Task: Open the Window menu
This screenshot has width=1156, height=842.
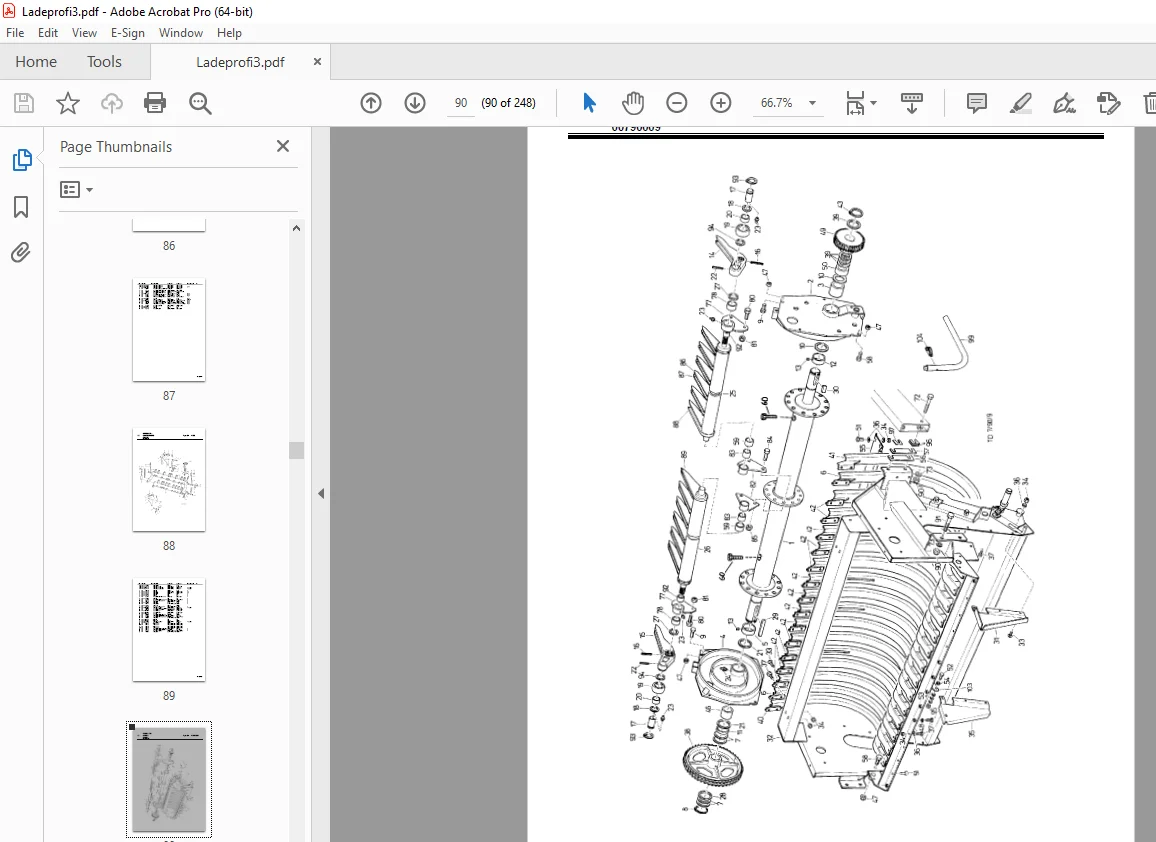Action: pos(181,32)
